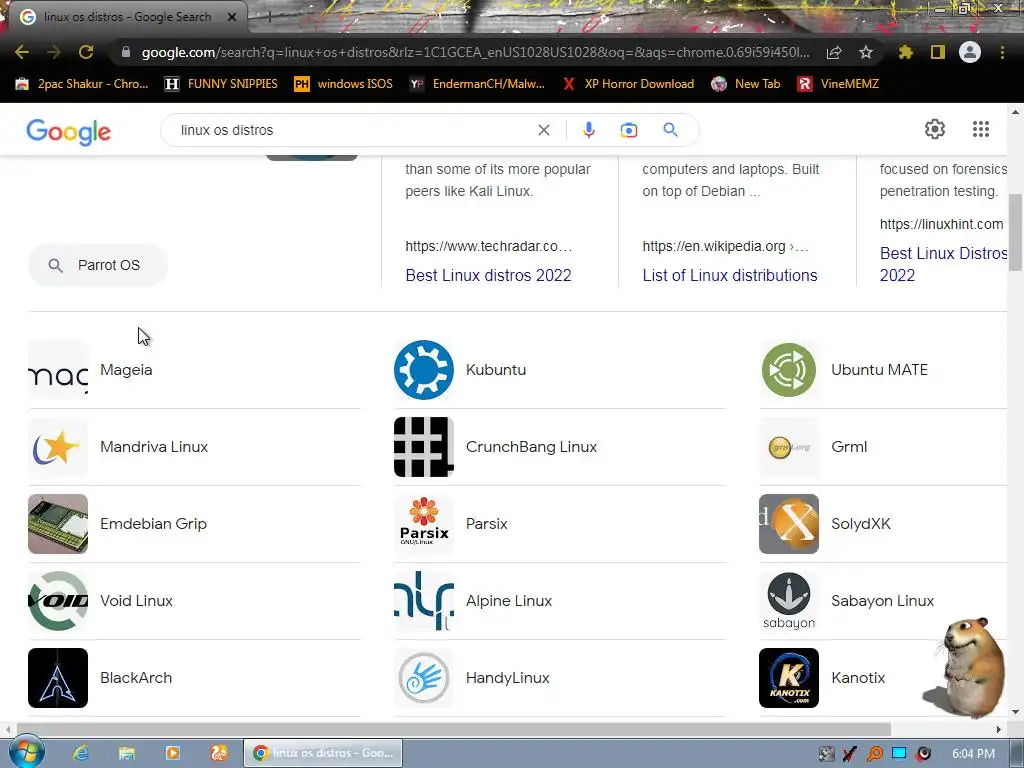This screenshot has width=1024, height=768.
Task: Open the Parsix flower logo
Action: 424,524
